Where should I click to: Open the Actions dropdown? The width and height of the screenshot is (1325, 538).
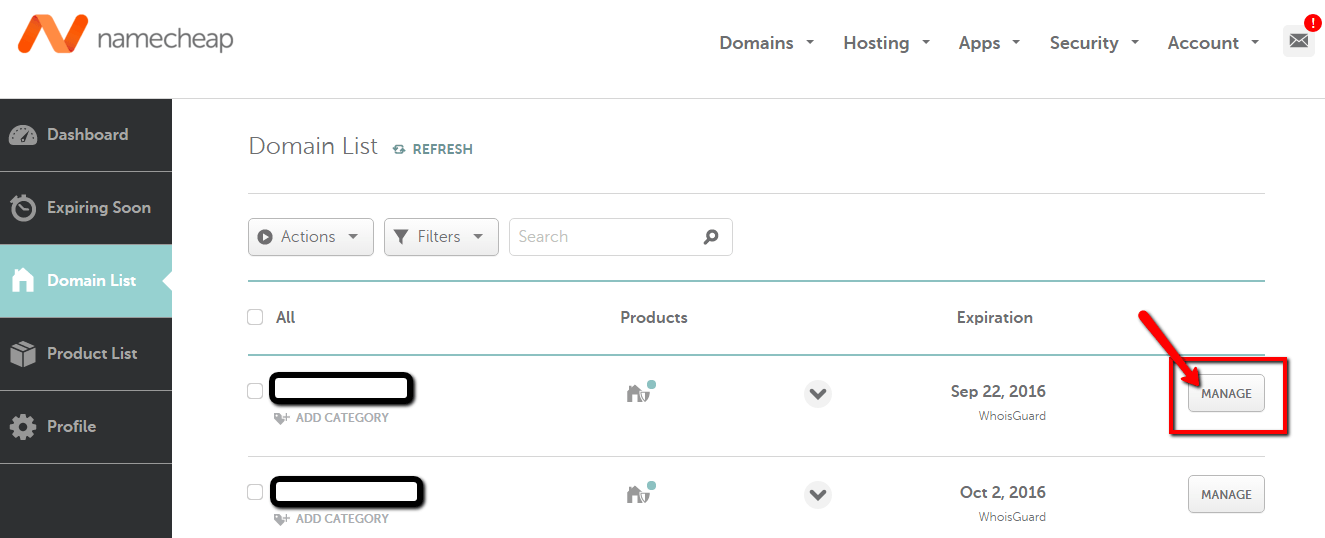(310, 237)
